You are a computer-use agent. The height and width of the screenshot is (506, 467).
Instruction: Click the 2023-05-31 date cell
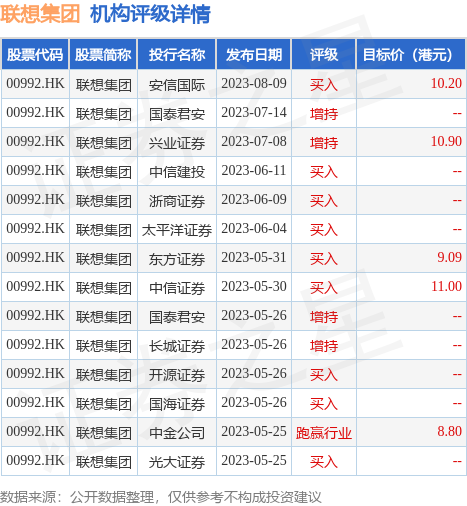coord(254,258)
